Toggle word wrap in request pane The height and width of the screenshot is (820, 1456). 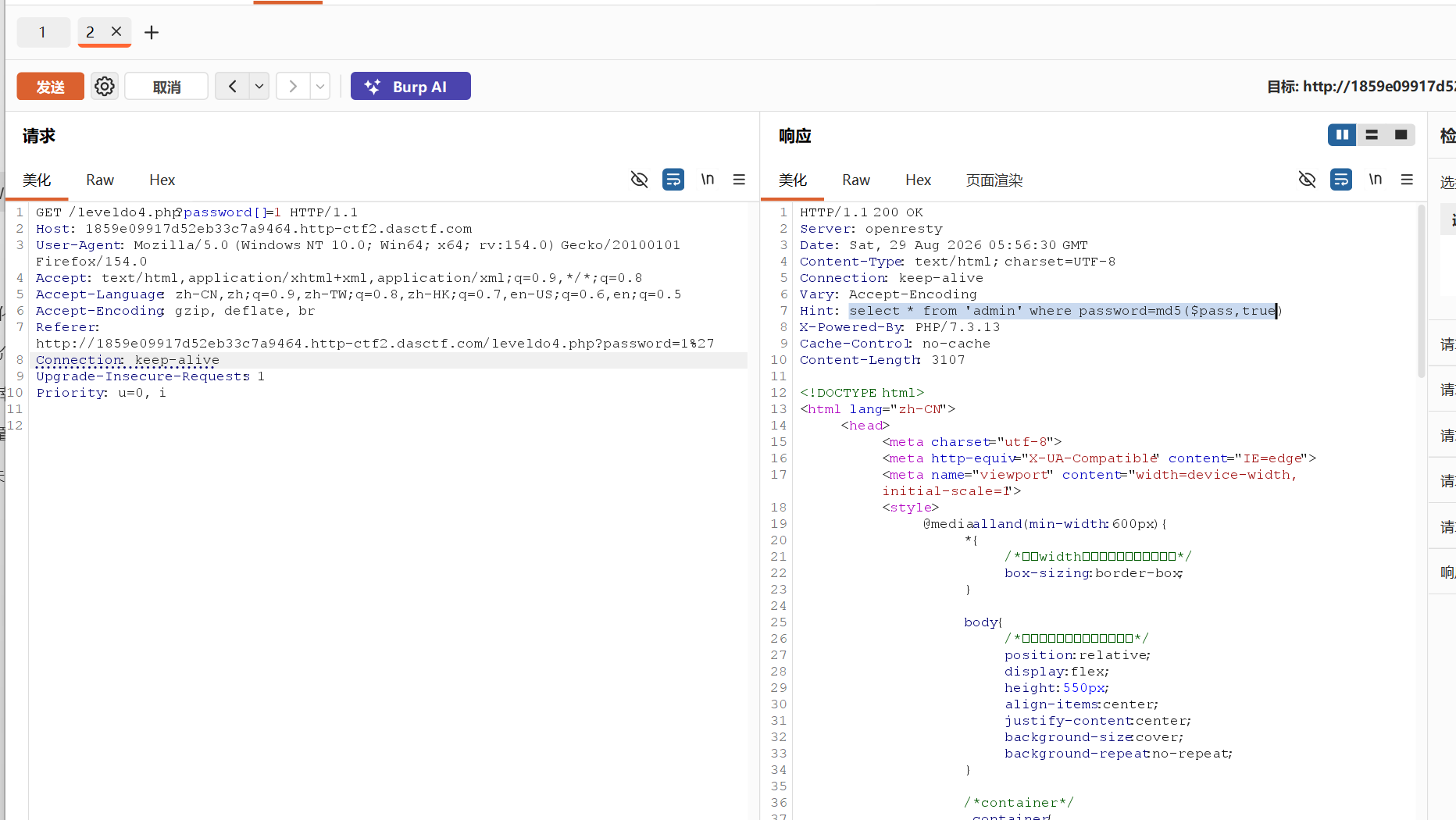673,180
